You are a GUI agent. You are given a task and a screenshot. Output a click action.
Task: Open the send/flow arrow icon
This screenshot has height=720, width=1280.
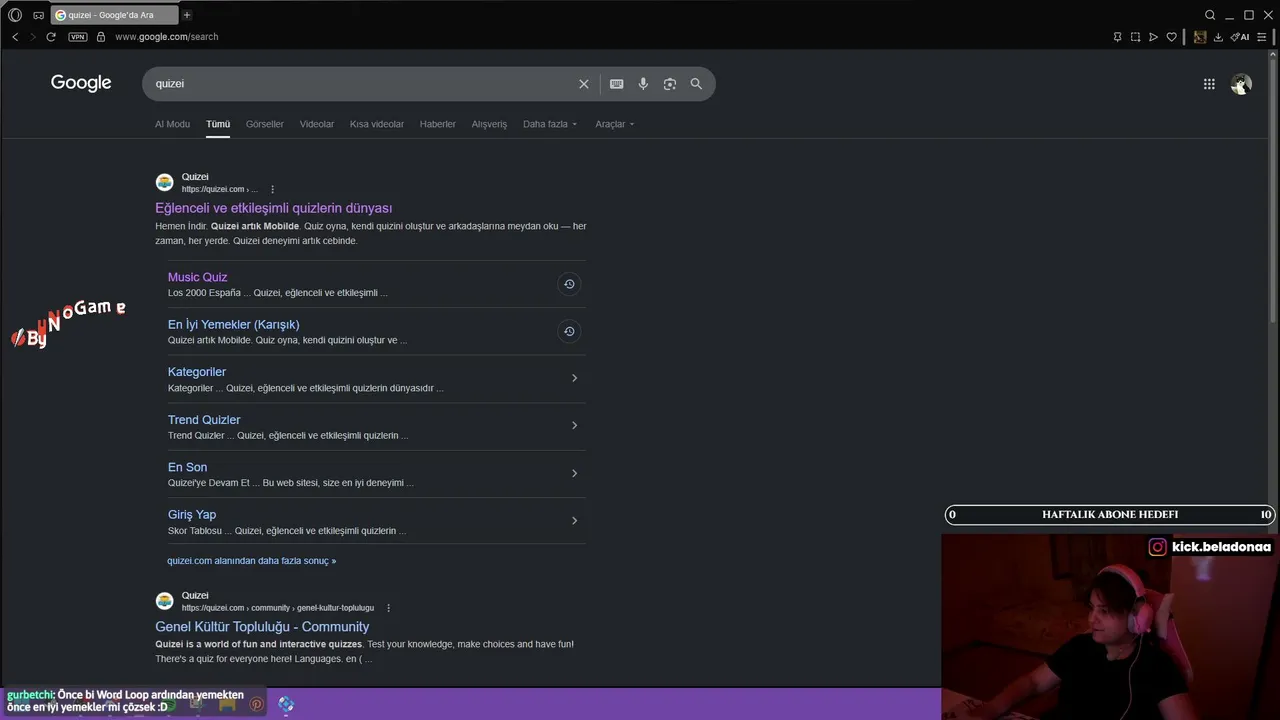point(1153,37)
